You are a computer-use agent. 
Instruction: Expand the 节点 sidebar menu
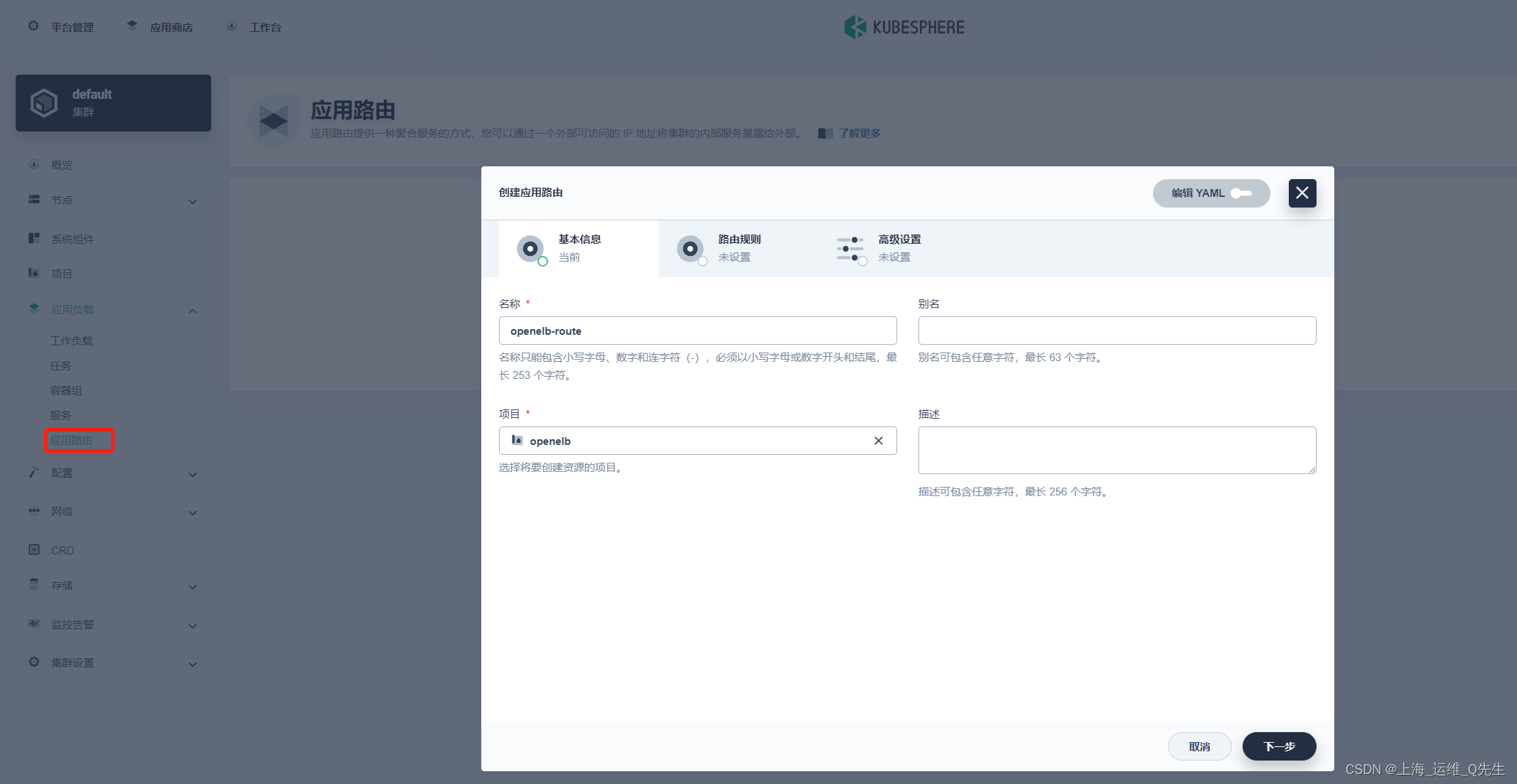click(193, 202)
